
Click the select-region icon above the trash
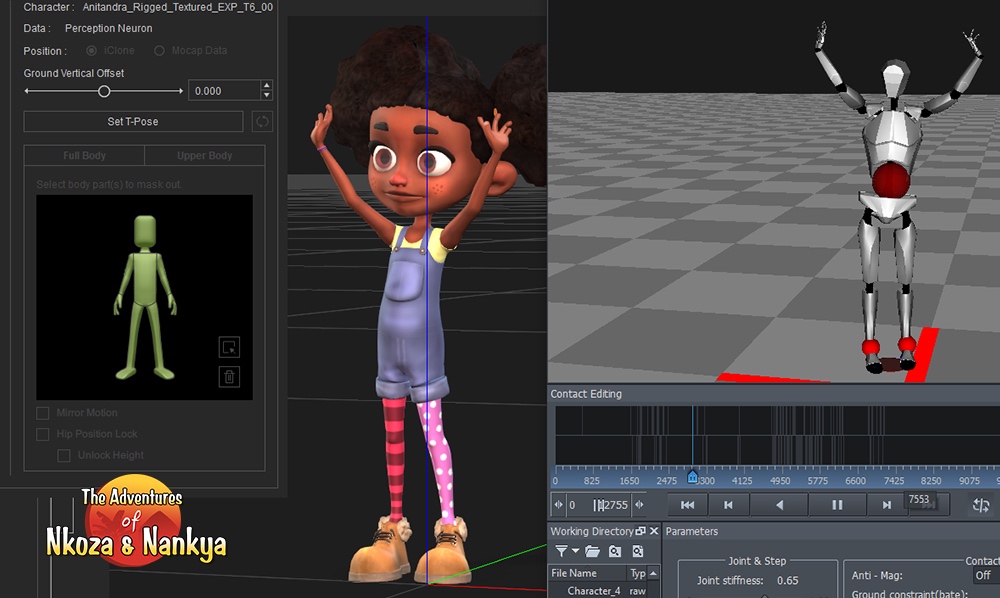[x=229, y=347]
